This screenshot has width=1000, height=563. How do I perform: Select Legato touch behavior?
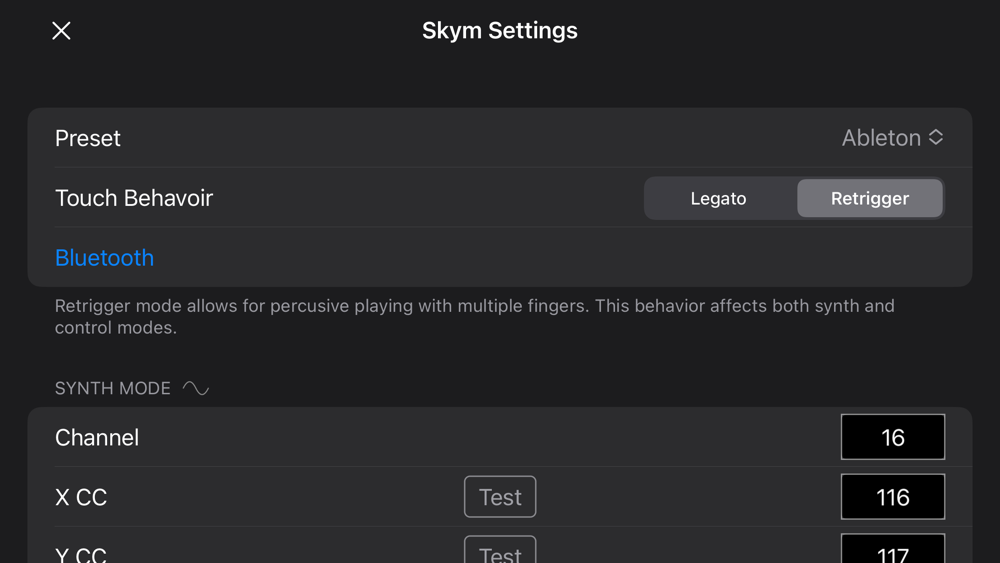pos(718,198)
